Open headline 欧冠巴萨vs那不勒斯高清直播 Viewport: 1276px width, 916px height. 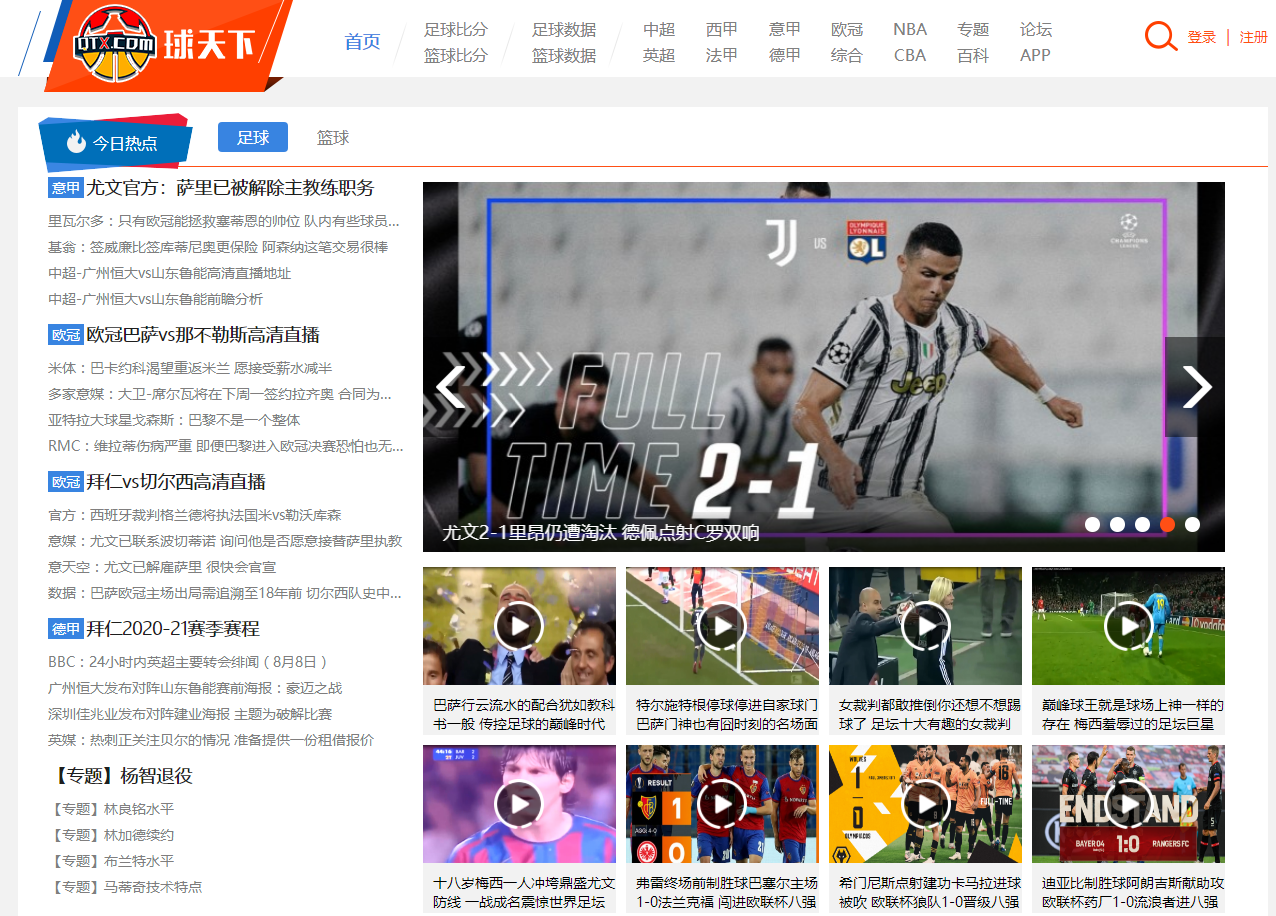[203, 335]
